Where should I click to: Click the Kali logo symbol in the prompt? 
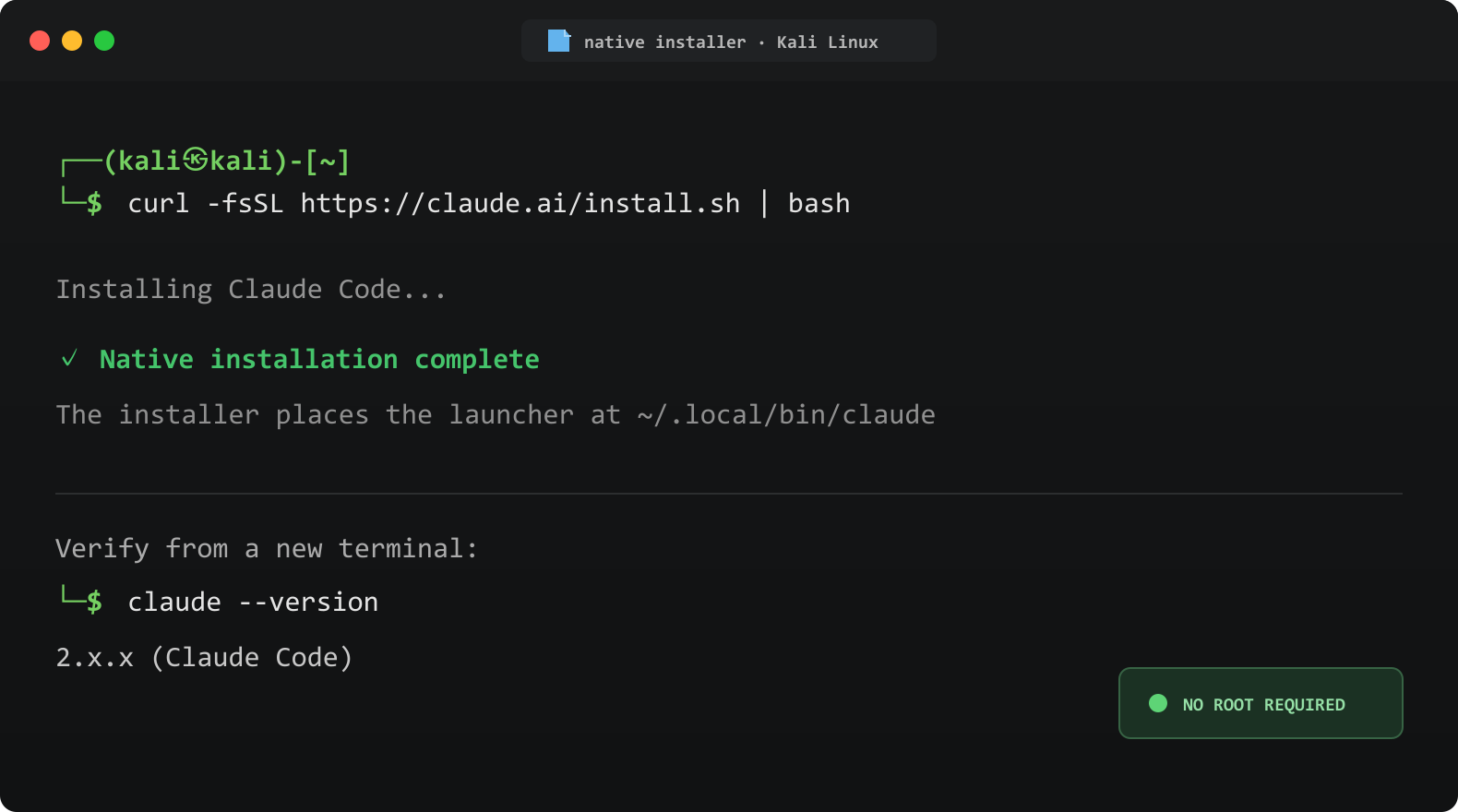(x=195, y=161)
